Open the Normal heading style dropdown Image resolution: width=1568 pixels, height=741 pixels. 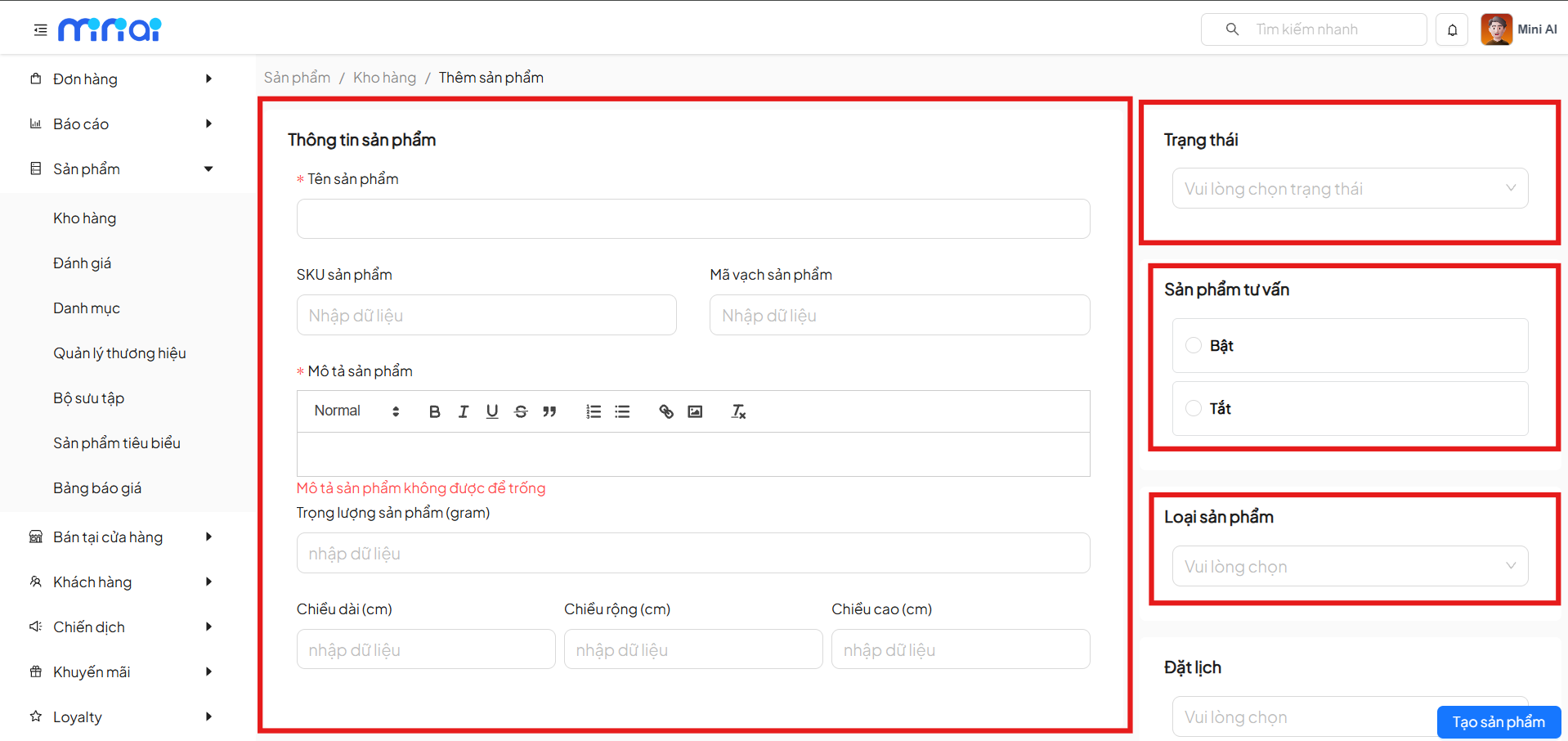pyautogui.click(x=356, y=411)
